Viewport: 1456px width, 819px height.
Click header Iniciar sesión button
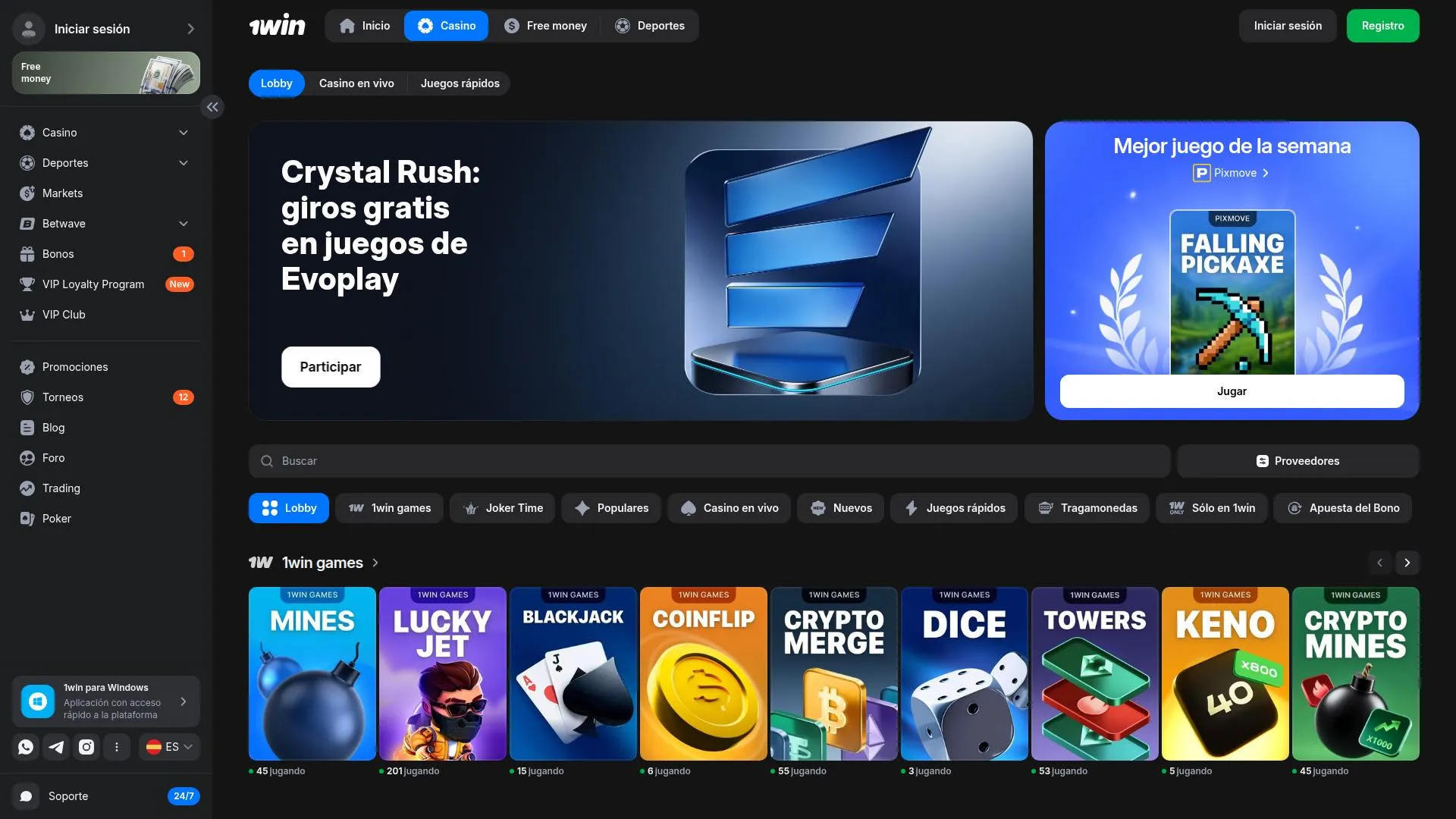coord(1288,26)
